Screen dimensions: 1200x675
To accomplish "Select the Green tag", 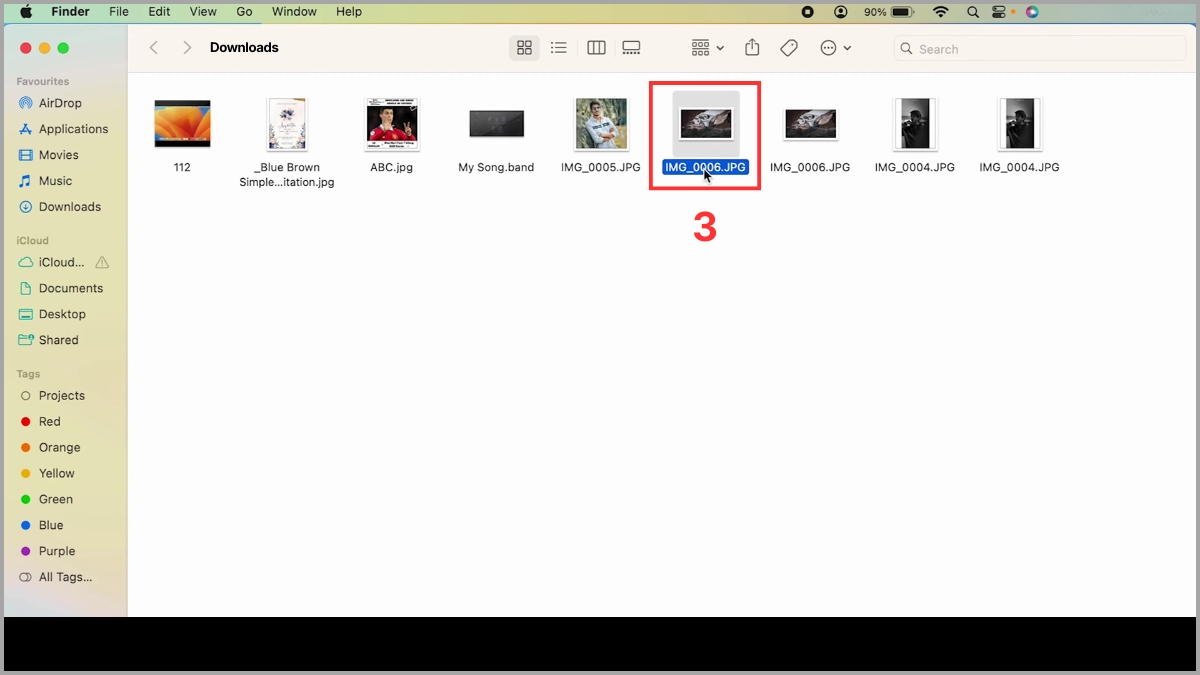I will [x=55, y=500].
